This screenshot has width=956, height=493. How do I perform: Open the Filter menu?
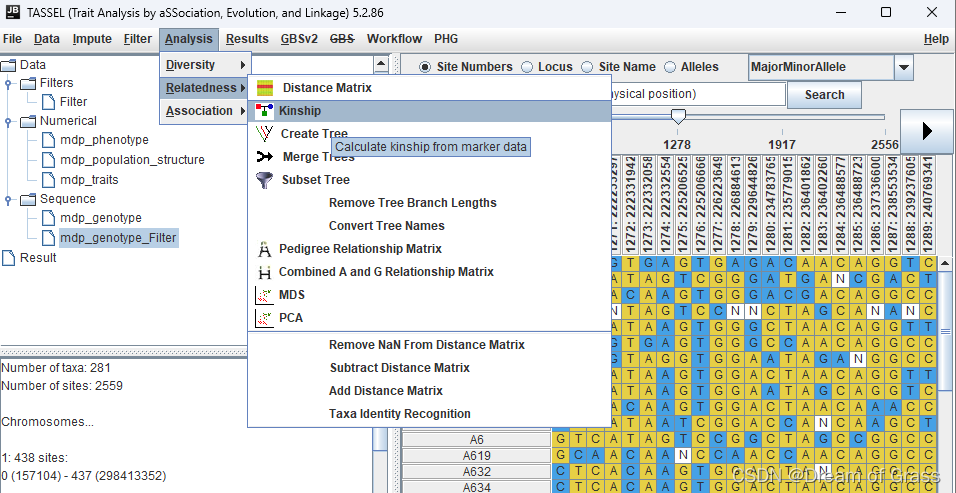pyautogui.click(x=137, y=39)
